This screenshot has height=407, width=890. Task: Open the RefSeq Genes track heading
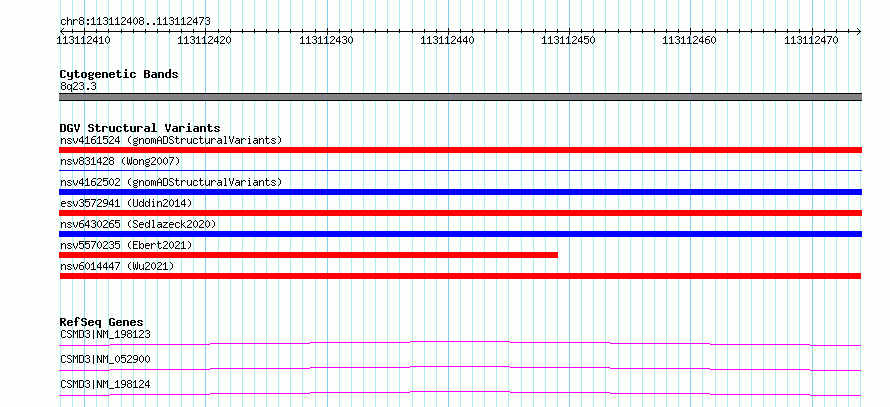(101, 322)
